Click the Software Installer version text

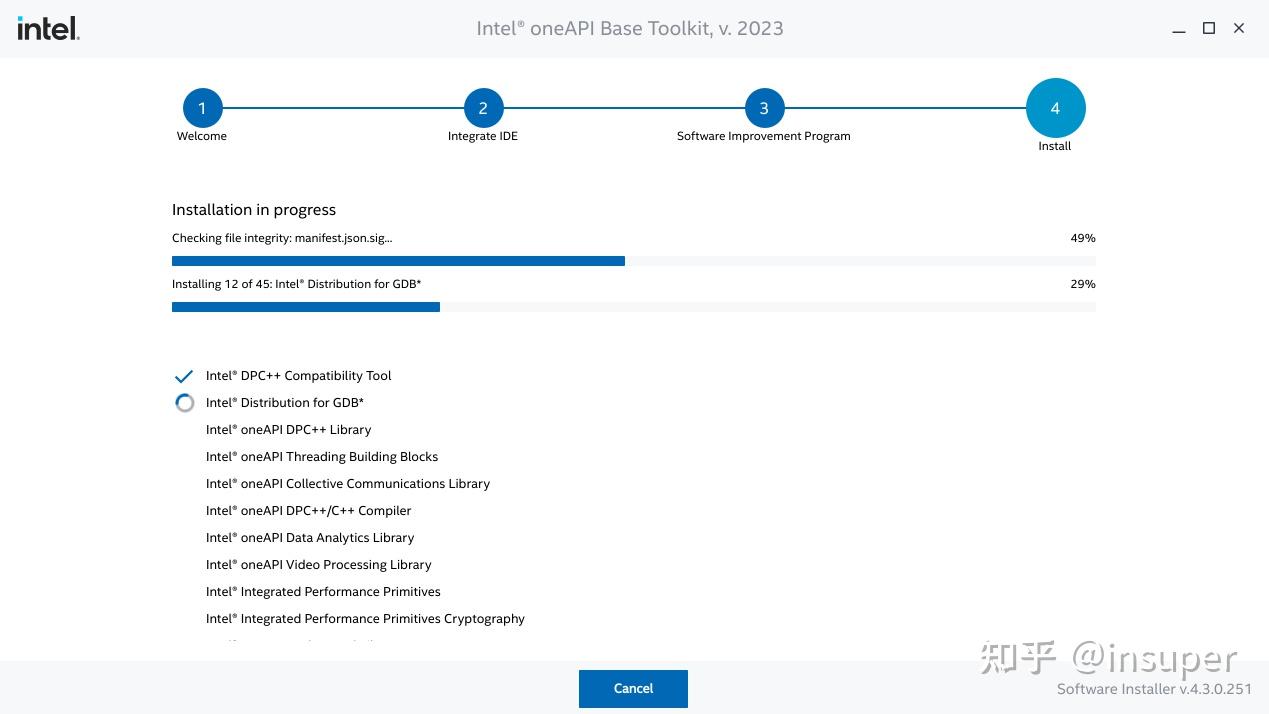pos(1154,689)
